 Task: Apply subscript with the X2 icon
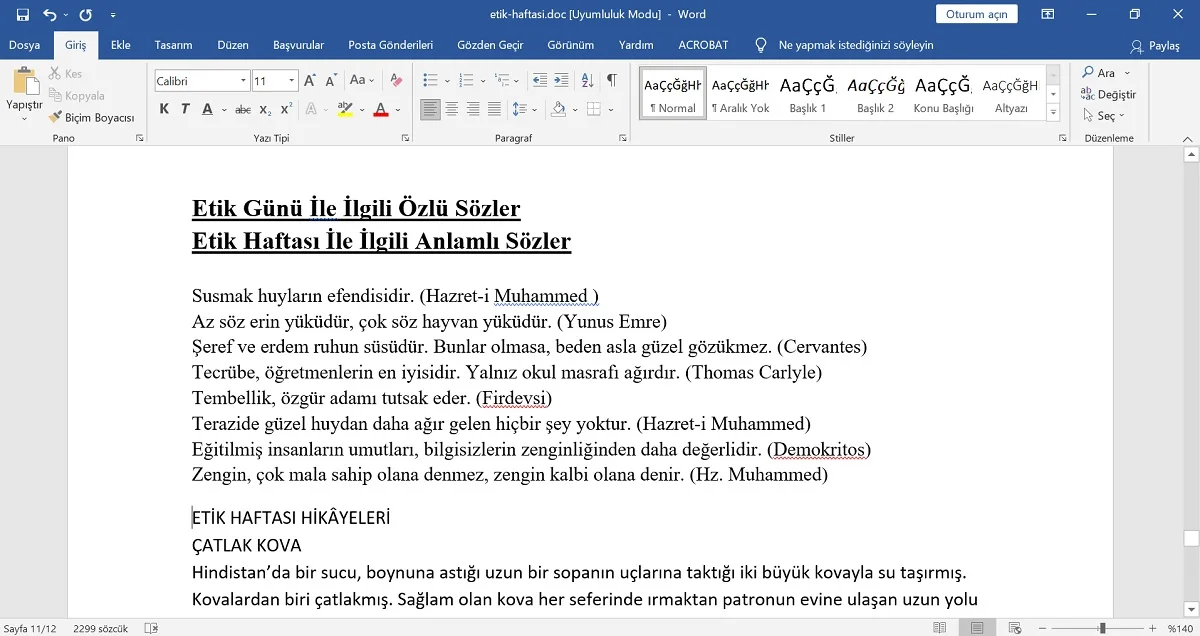(265, 110)
